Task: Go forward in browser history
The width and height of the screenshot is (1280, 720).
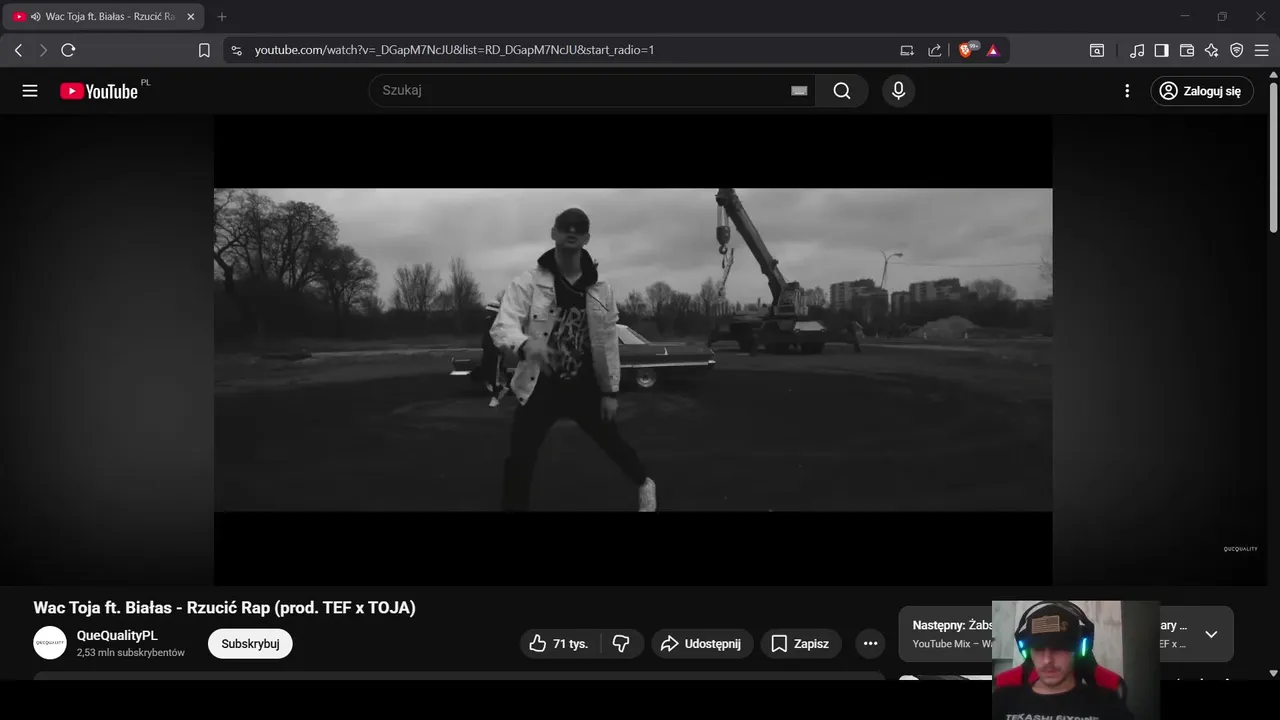Action: [43, 50]
